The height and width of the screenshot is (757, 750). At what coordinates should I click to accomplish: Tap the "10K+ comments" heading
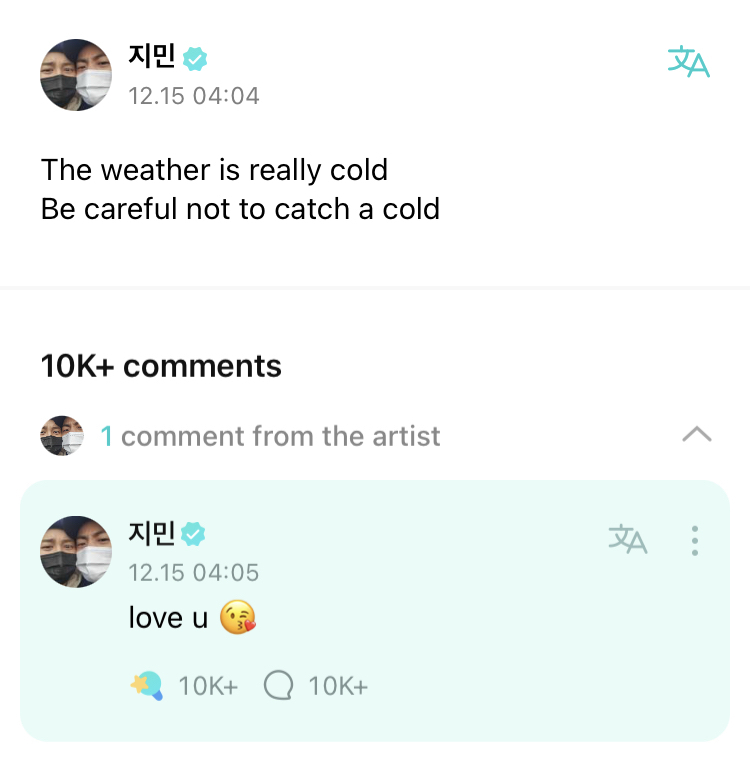pos(161,366)
